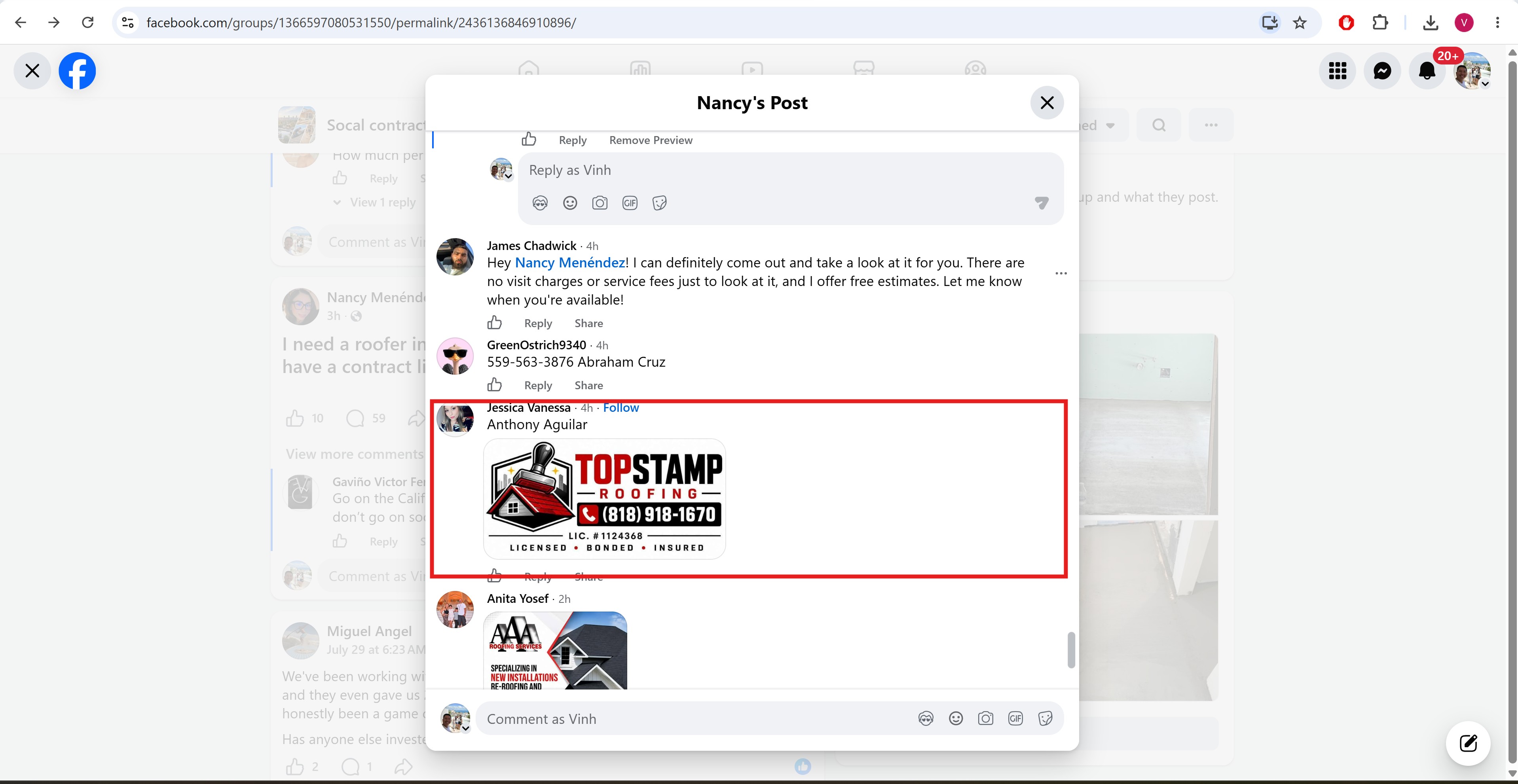Click the dialog's comments scrollbar thumb

point(1071,650)
